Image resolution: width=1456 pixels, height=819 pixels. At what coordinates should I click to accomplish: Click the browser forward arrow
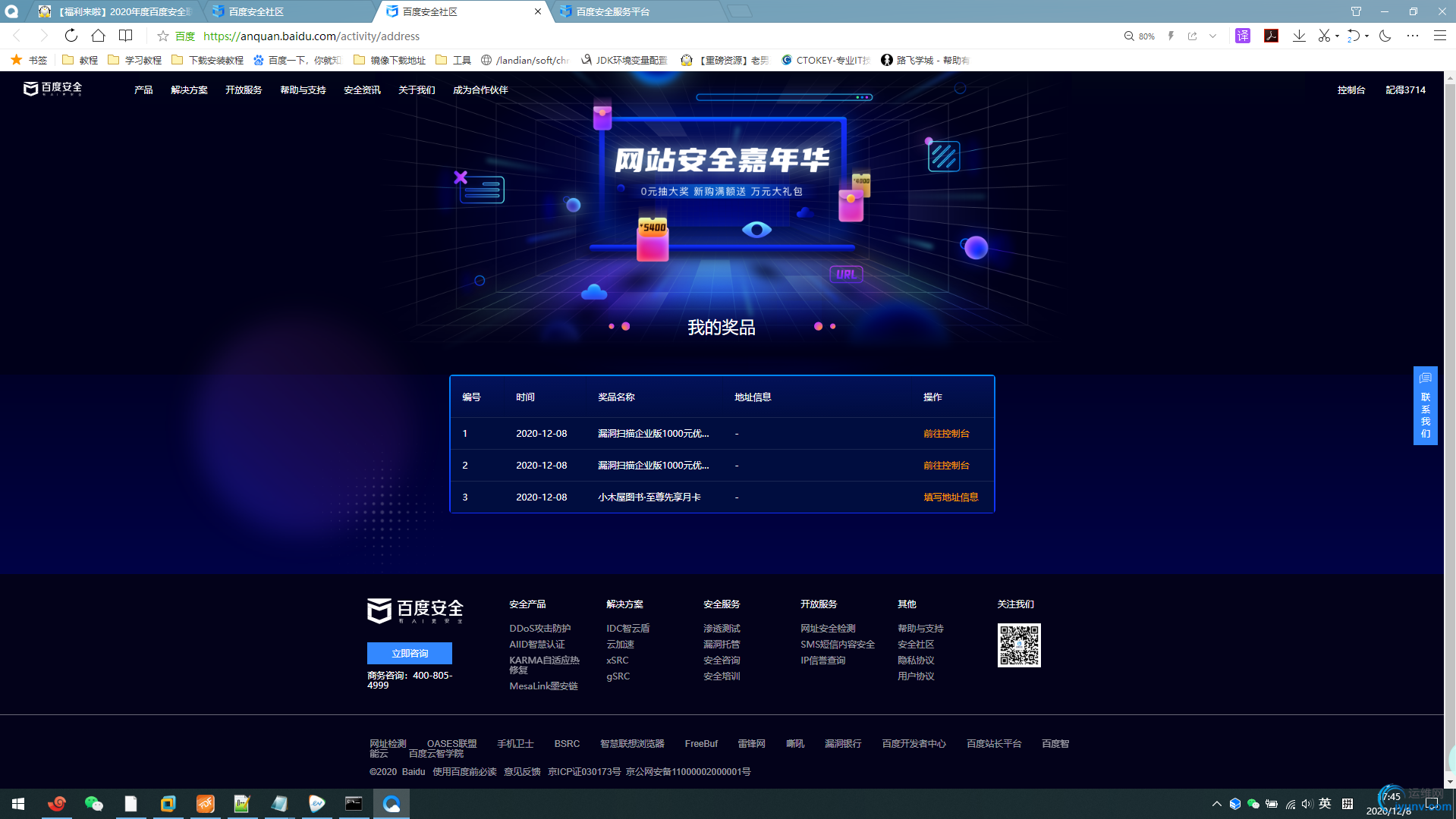[x=43, y=36]
